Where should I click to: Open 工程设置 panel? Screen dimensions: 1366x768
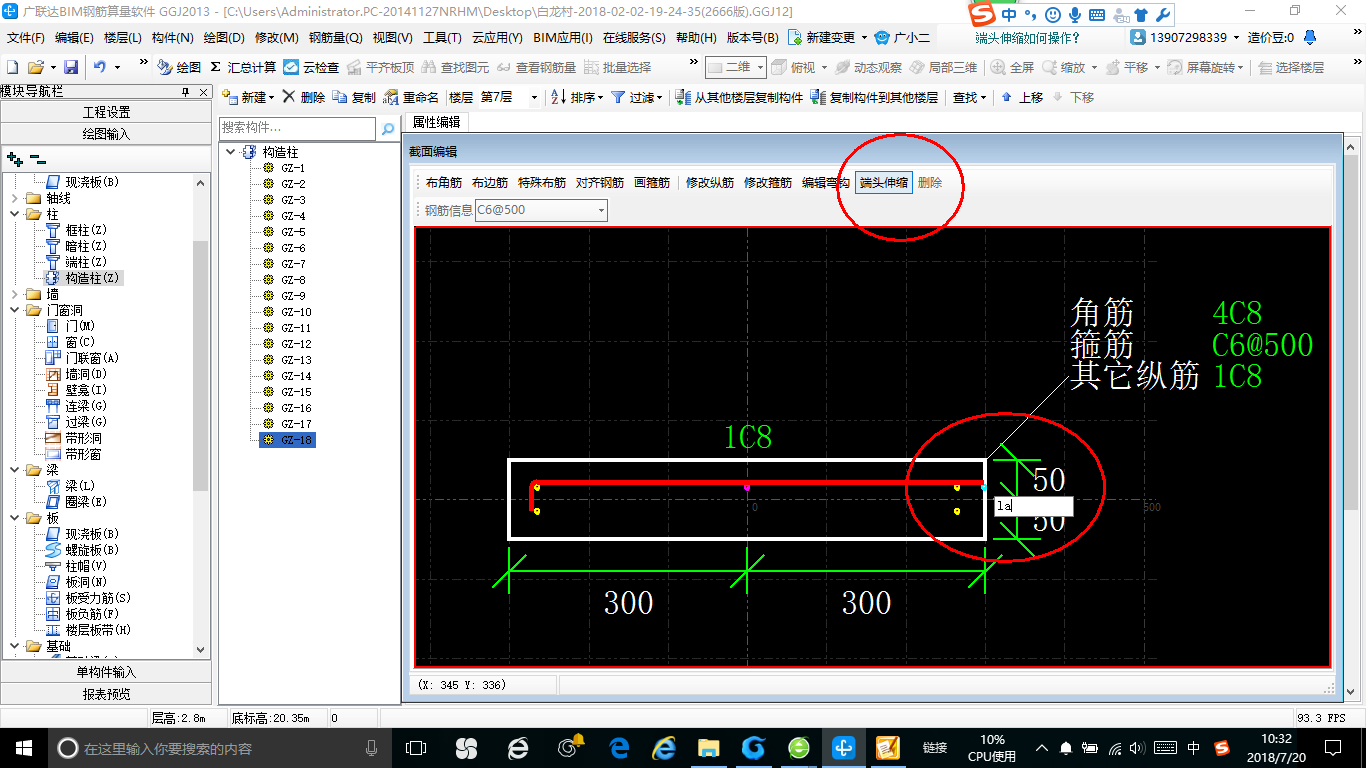tap(106, 112)
